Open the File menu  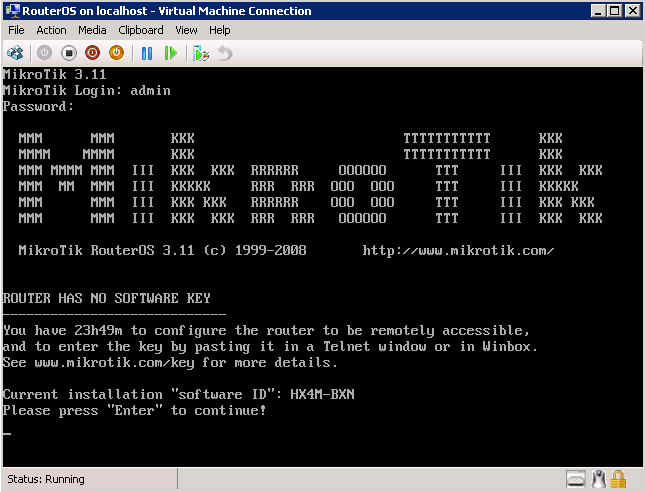click(16, 30)
